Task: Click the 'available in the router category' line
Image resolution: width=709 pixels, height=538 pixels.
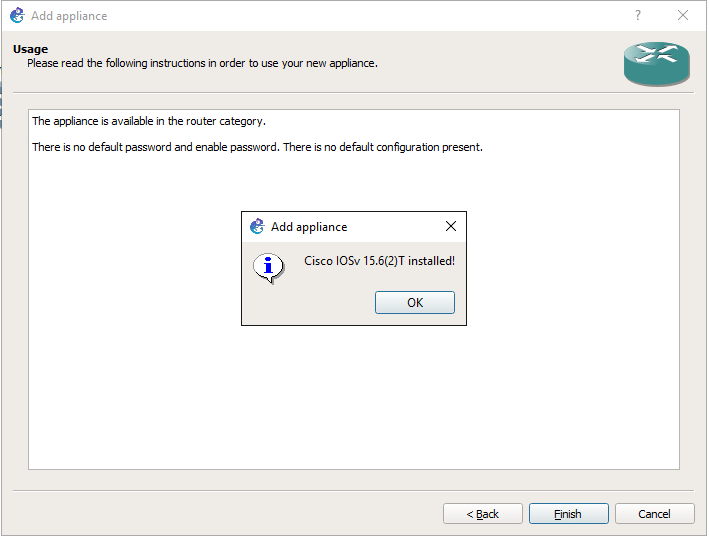Action: [x=149, y=121]
